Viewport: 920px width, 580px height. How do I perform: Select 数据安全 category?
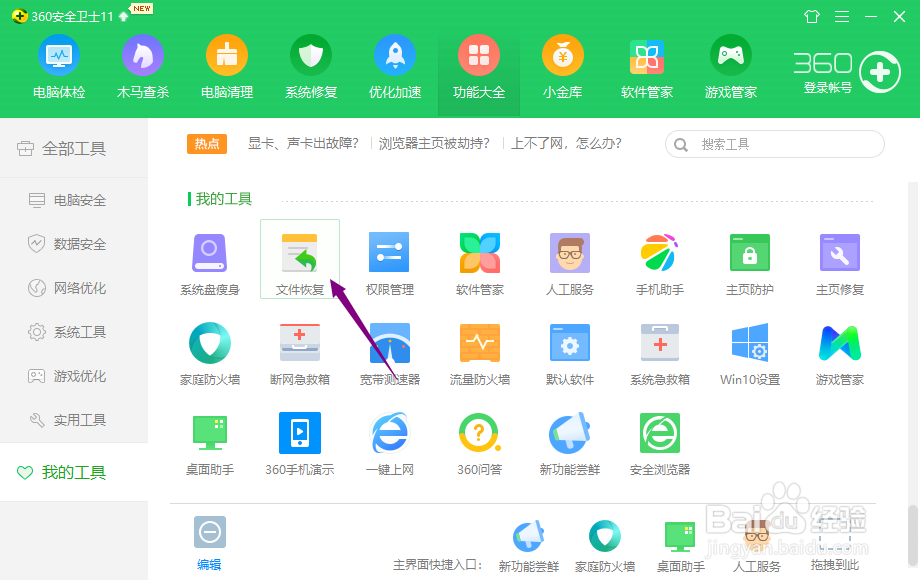click(x=74, y=244)
